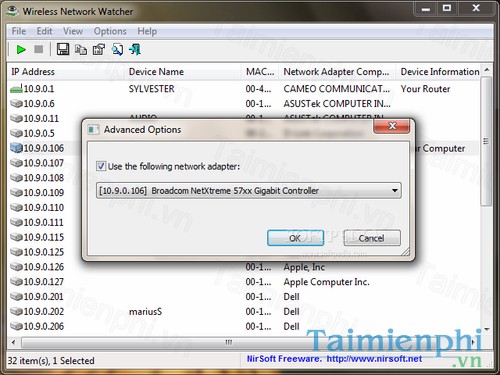Select the row with IP 10.9.0.127
The height and width of the screenshot is (375, 500).
244,282
